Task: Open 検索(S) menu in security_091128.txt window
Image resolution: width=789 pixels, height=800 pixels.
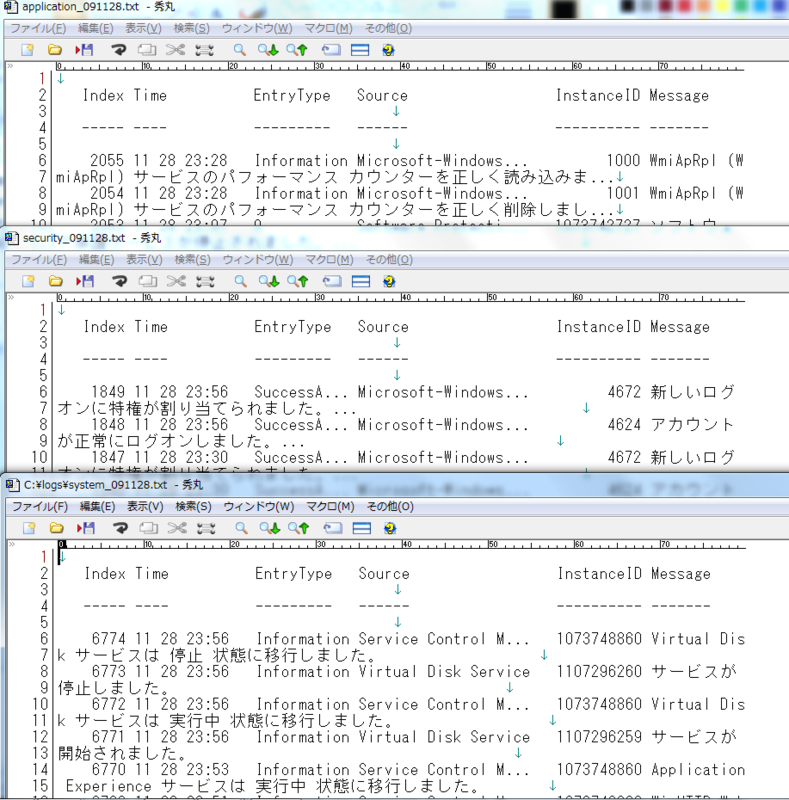Action: 192,260
